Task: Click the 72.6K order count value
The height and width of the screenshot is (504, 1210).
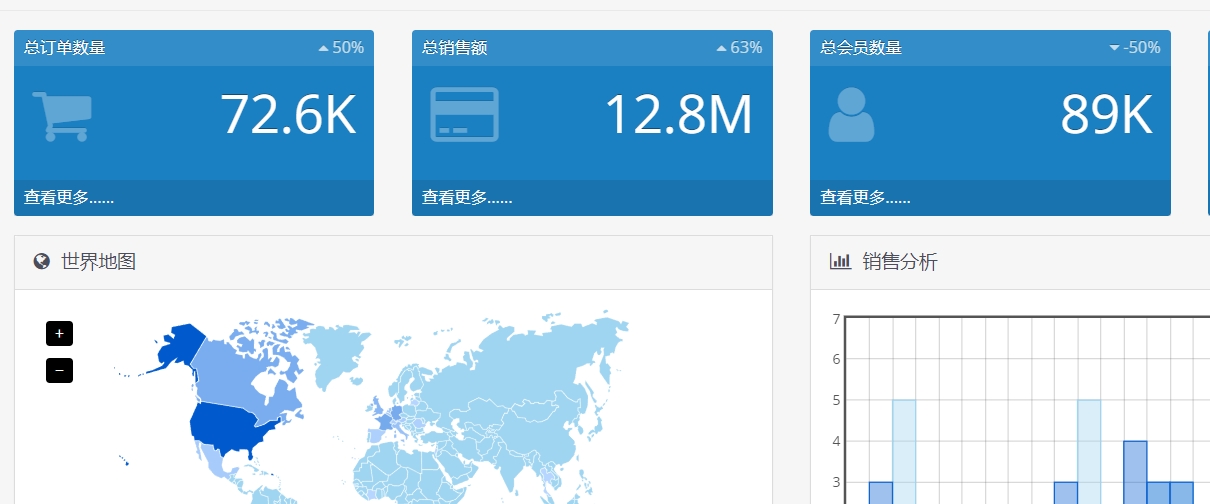Action: pos(288,115)
